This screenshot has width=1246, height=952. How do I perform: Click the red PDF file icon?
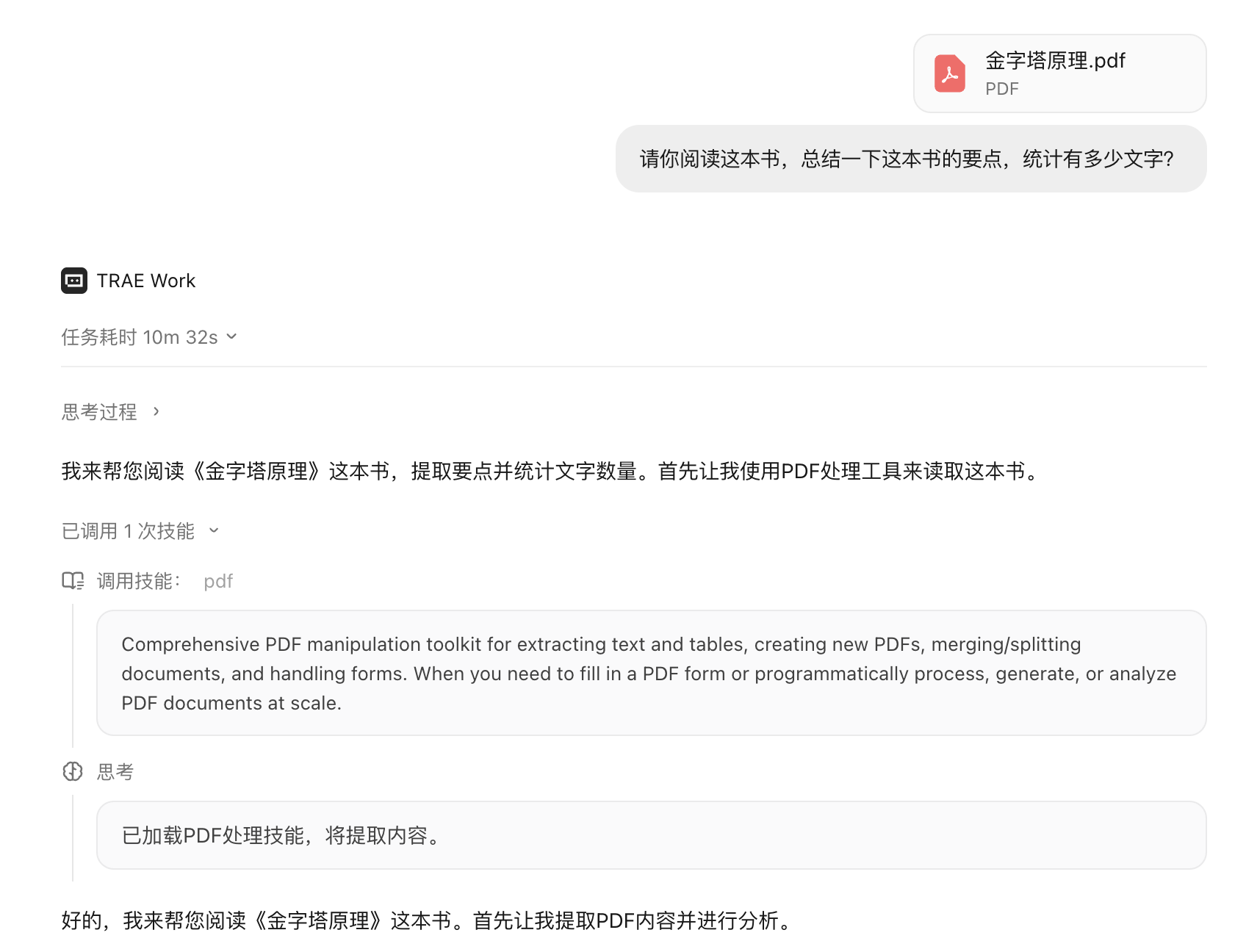click(x=949, y=73)
